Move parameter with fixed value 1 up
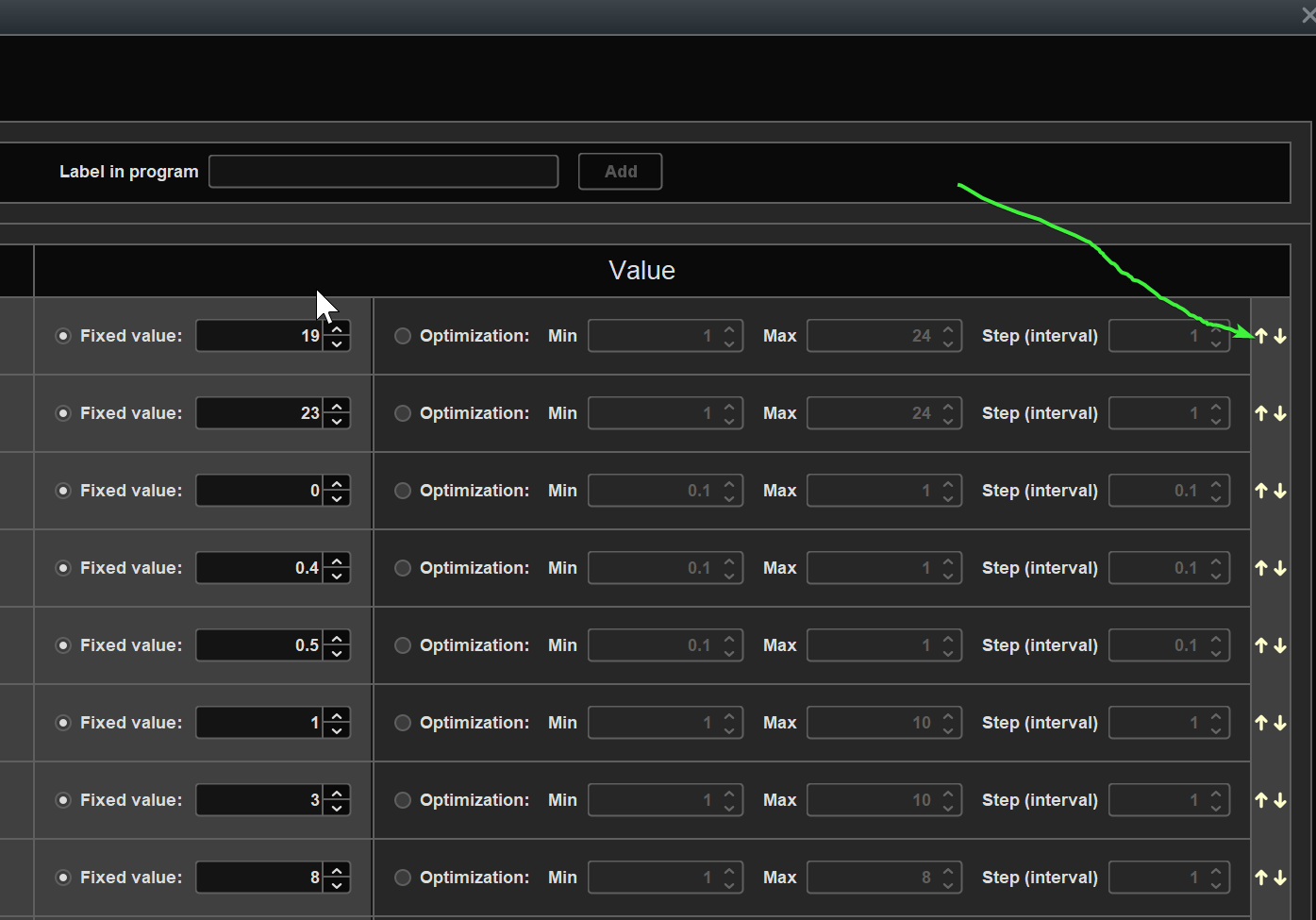Viewport: 1316px width, 920px height. (x=1261, y=723)
